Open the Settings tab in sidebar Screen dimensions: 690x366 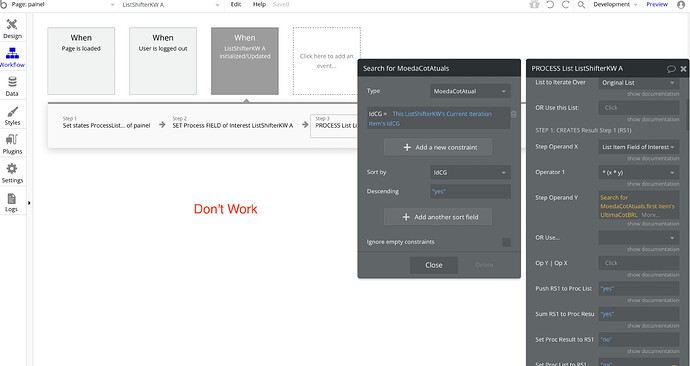pyautogui.click(x=12, y=173)
